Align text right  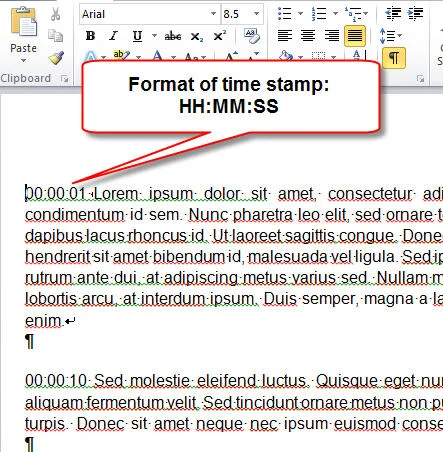(332, 36)
